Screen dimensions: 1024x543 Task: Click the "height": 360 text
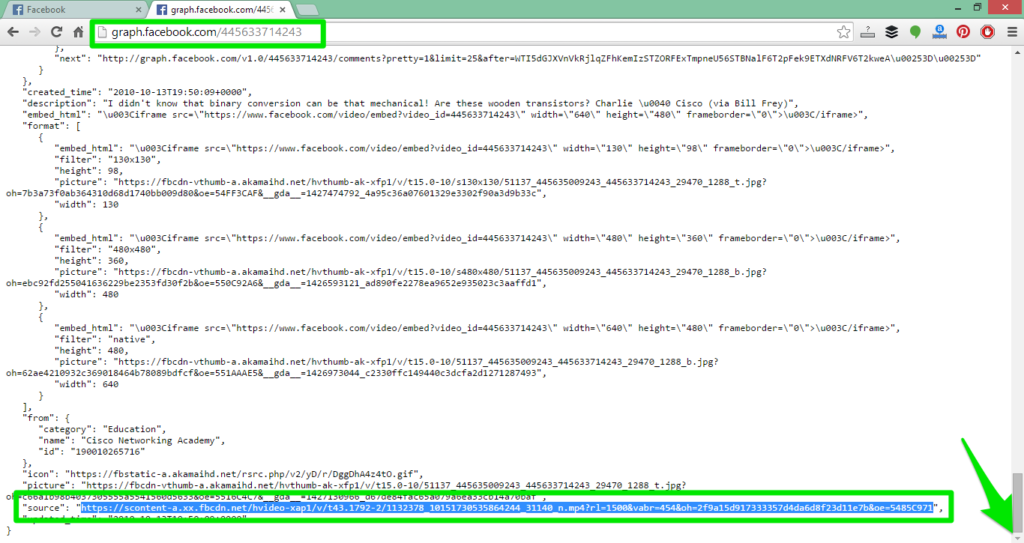click(91, 261)
